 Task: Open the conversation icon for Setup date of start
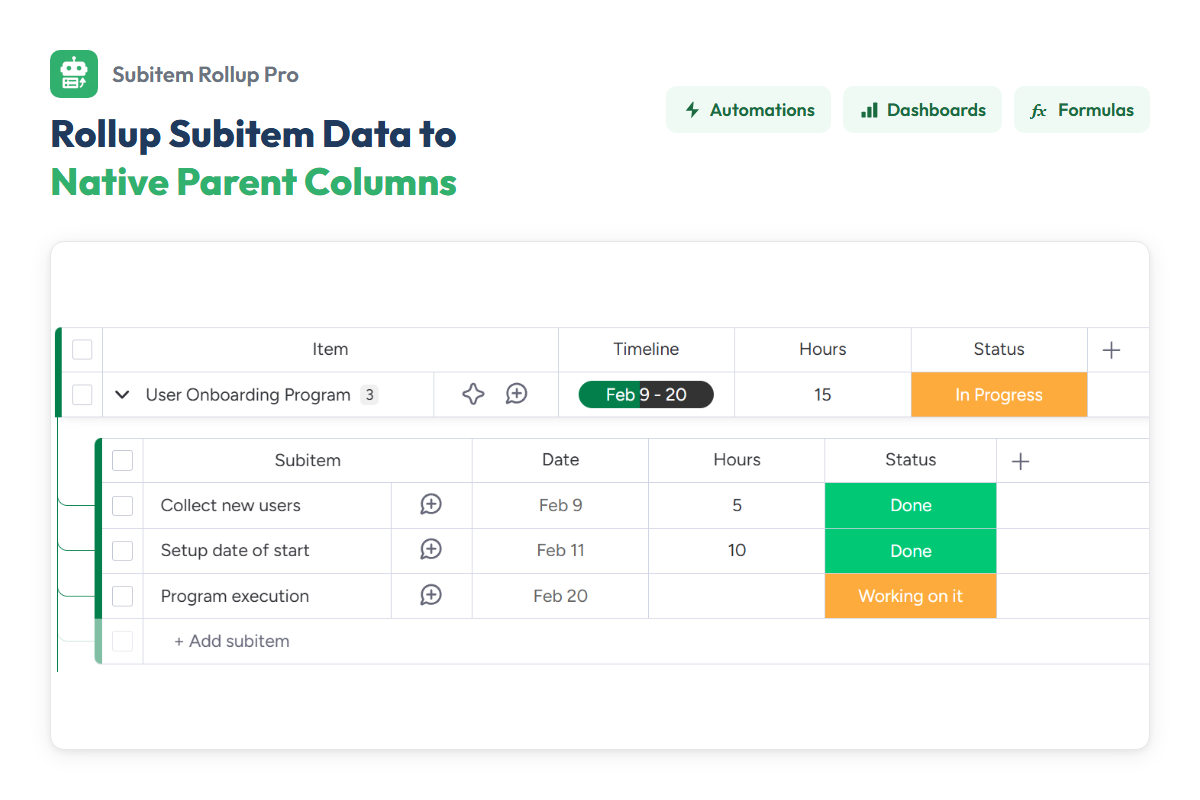(x=431, y=550)
